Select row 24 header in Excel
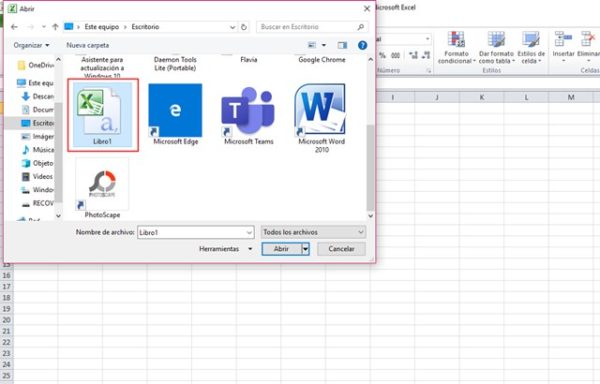This screenshot has height=384, width=600. click(7, 364)
